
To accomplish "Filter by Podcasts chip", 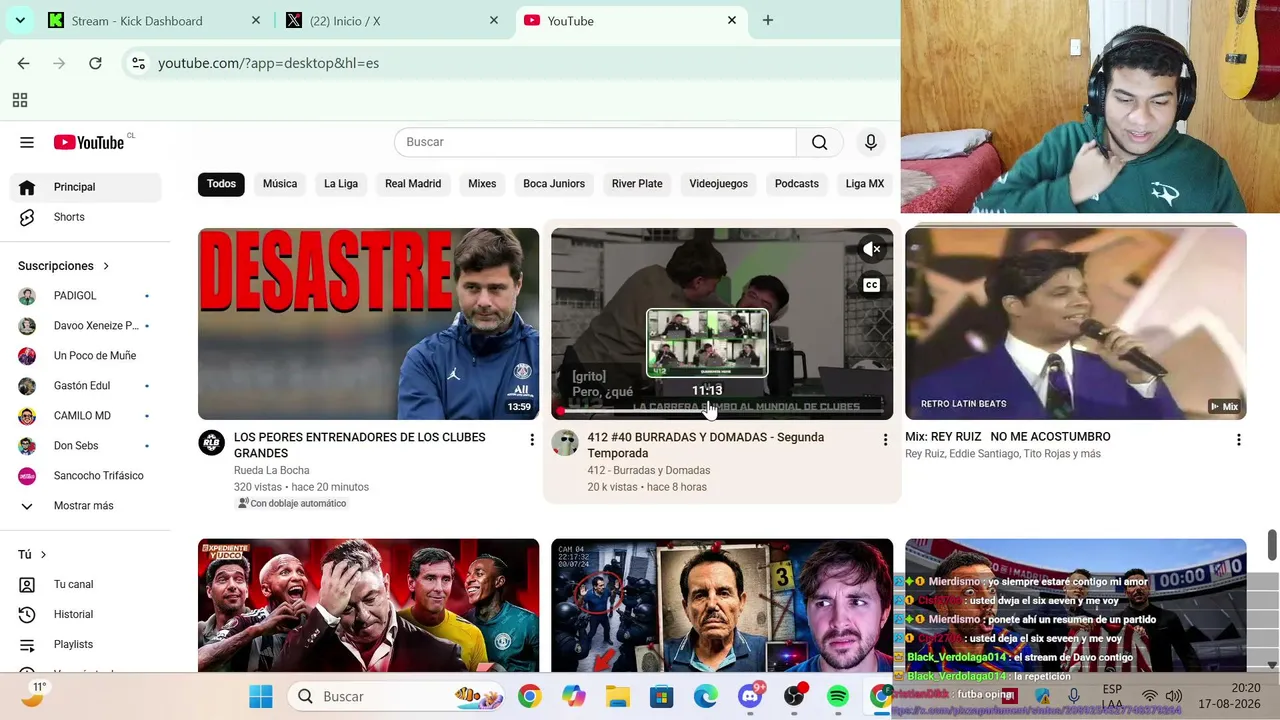I will [797, 184].
